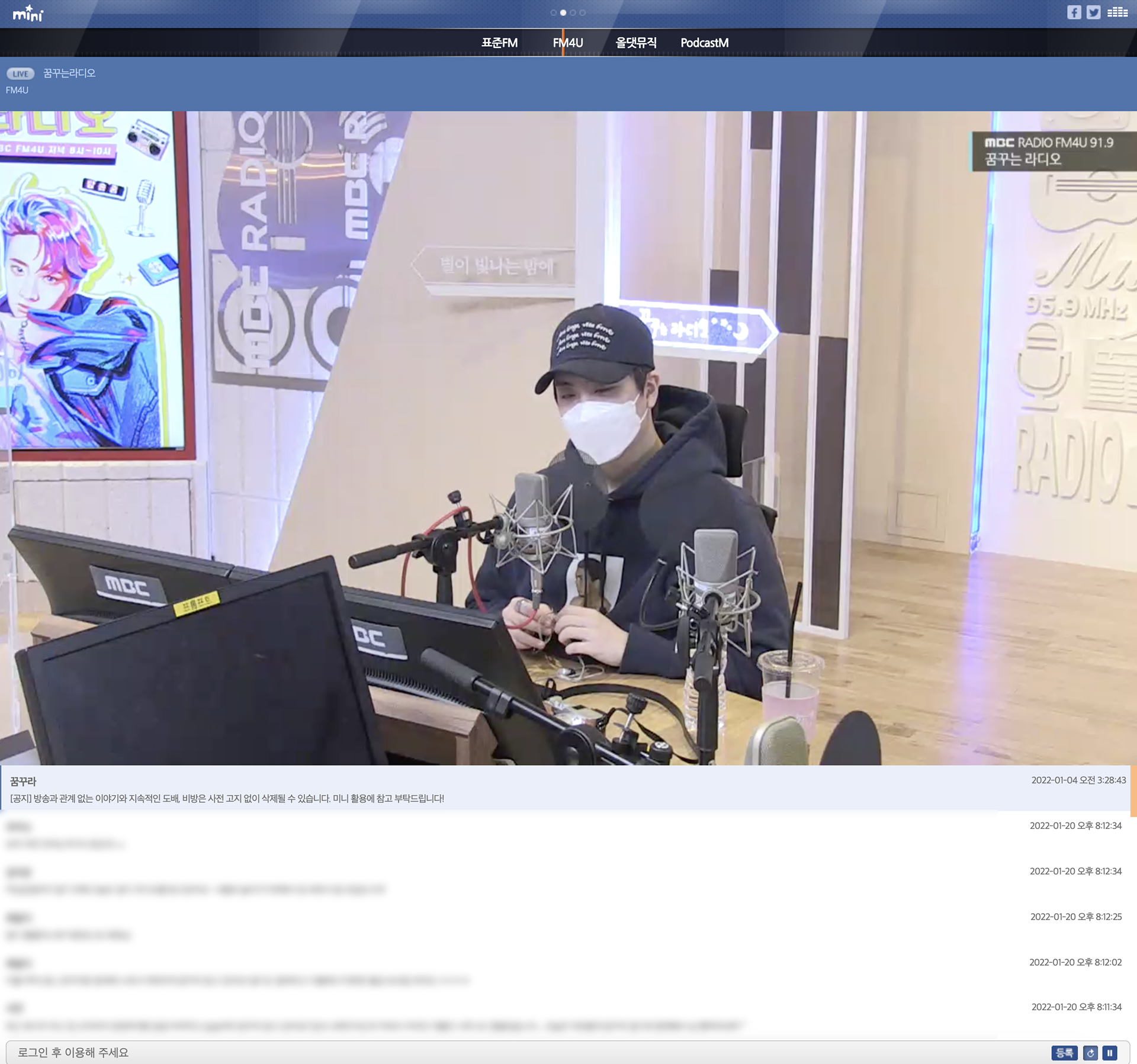Share on Facebook icon
Screen dimensions: 1137x1064
point(1074,12)
